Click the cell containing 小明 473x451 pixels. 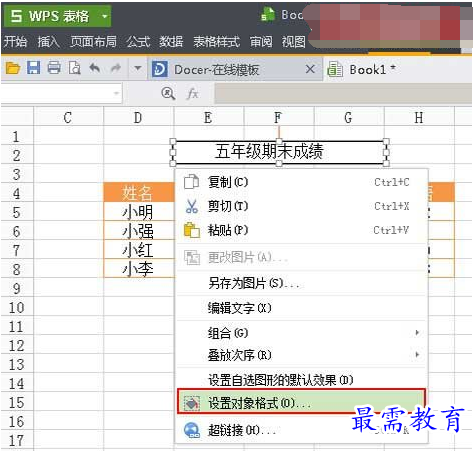pos(138,212)
